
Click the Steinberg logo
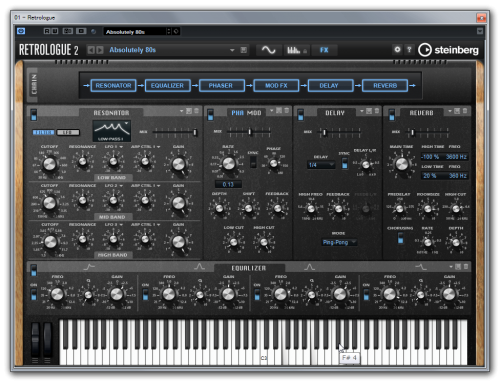[x=448, y=50]
